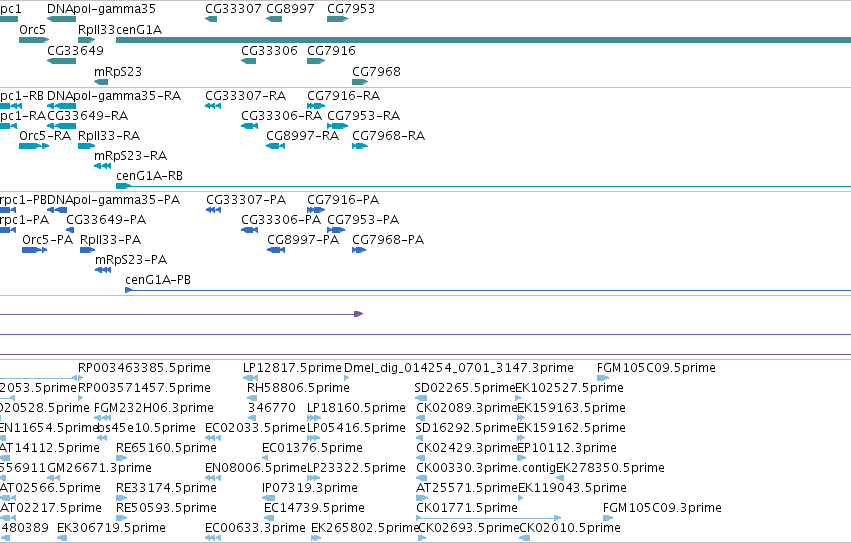This screenshot has width=851, height=543.
Task: Open protein CG33306-PA
Action: [x=281, y=220]
